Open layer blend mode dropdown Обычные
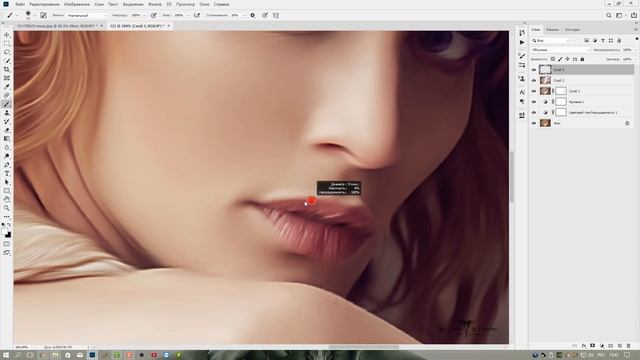This screenshot has width=640, height=360. point(560,50)
